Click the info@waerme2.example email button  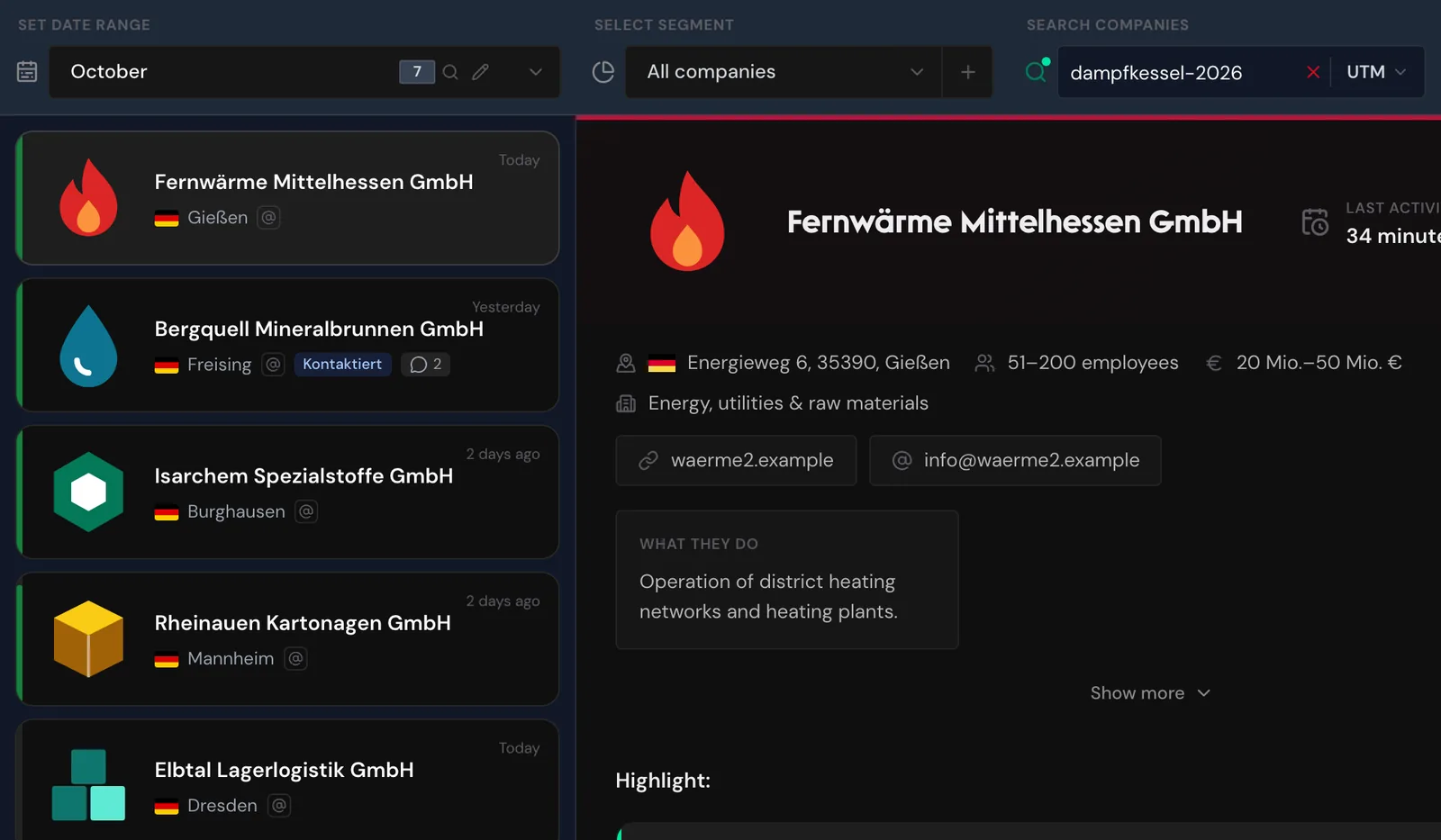(x=1015, y=460)
